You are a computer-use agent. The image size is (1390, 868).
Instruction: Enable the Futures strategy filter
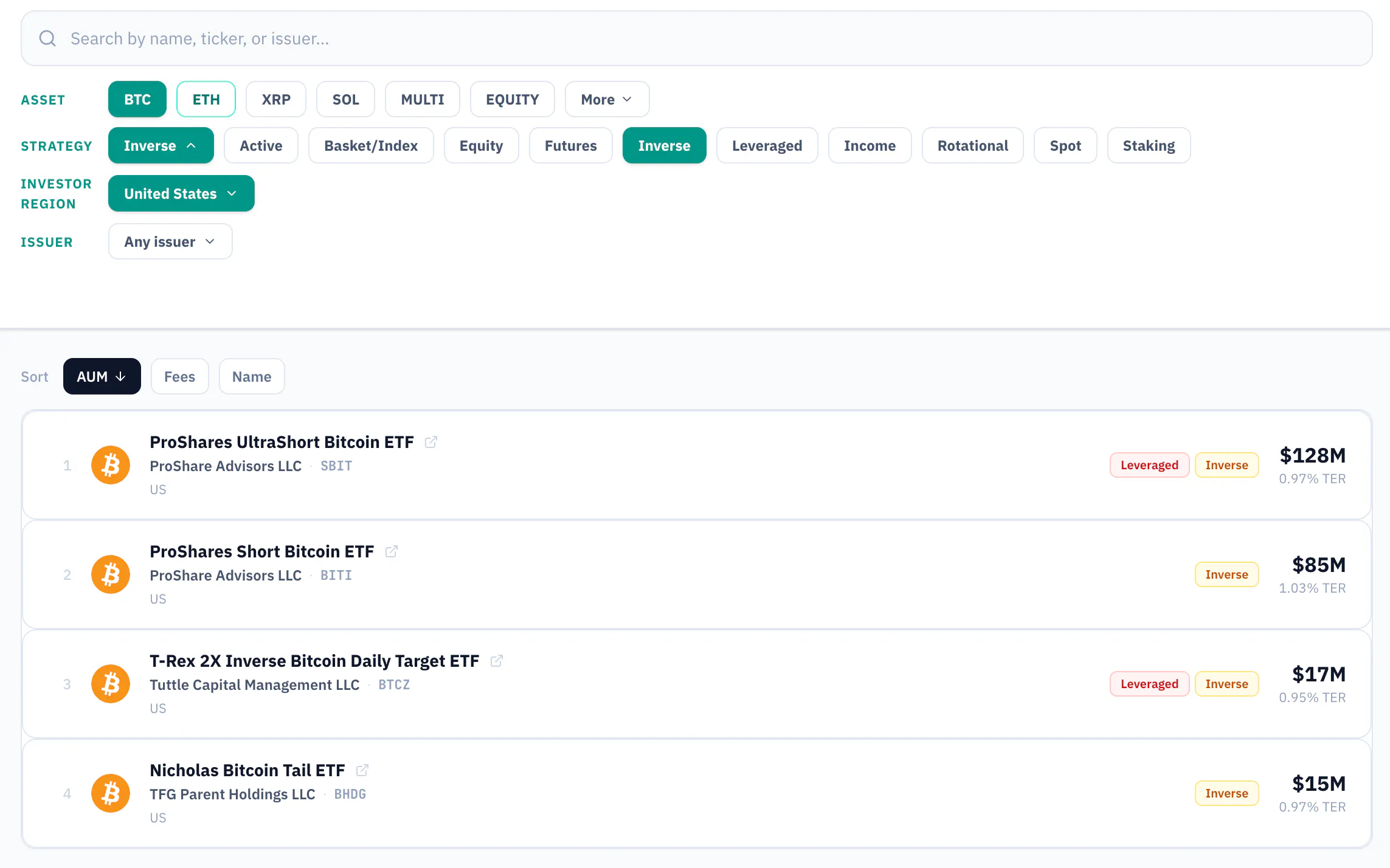click(571, 145)
